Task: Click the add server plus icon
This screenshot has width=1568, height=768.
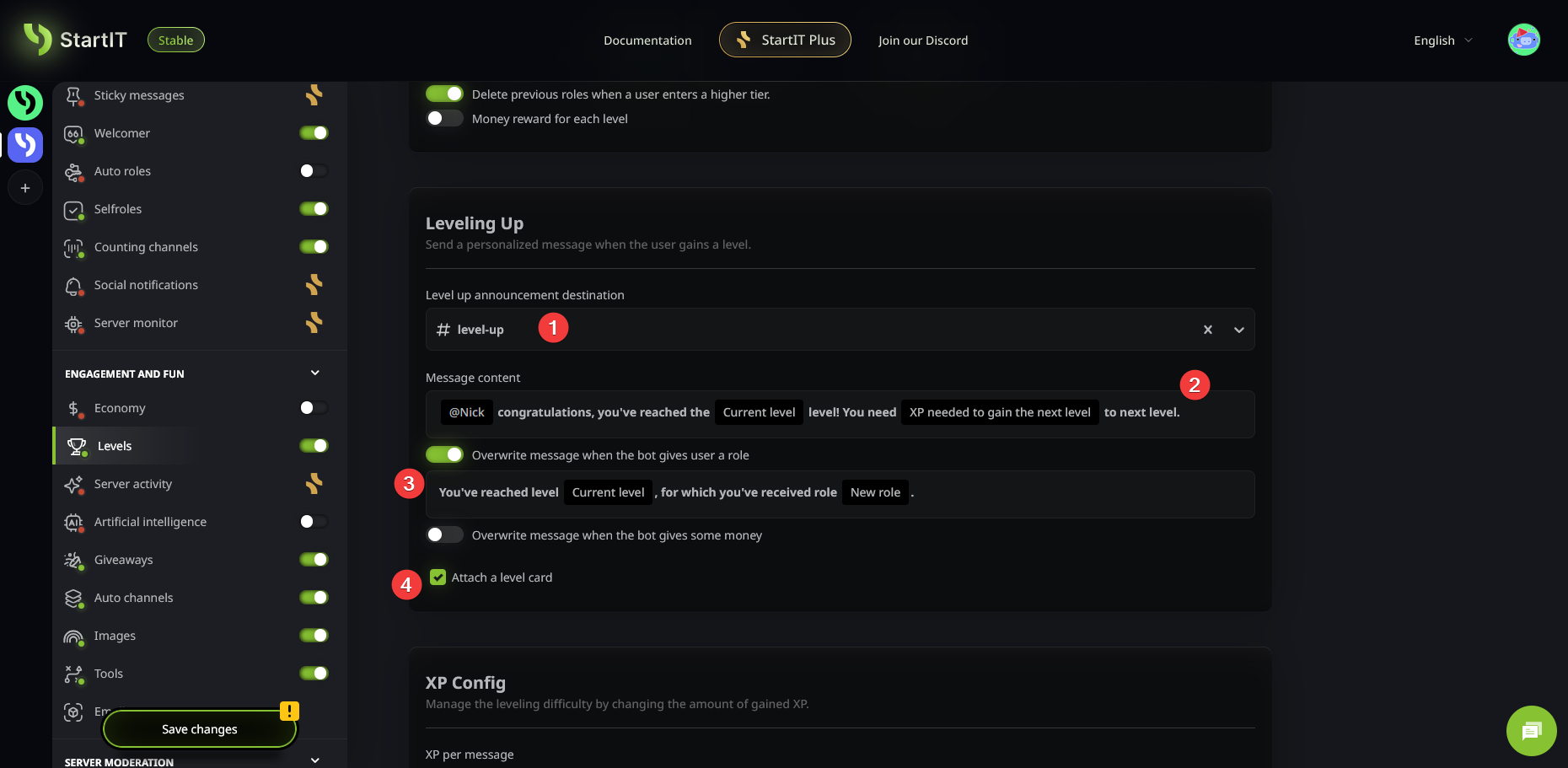Action: click(x=25, y=188)
